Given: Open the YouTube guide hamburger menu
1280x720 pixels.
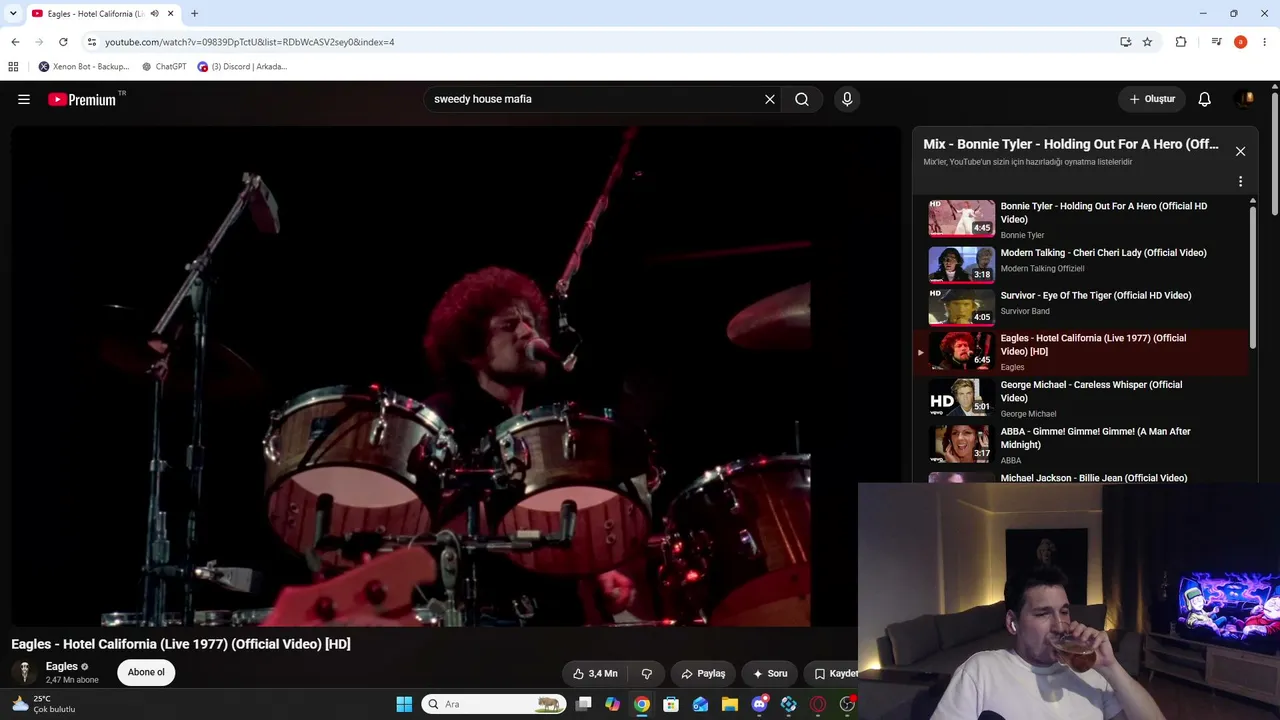Looking at the screenshot, I should pos(24,99).
